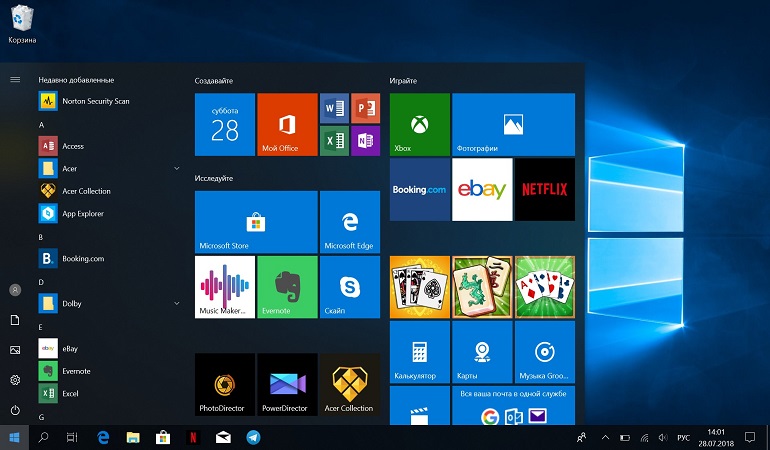Open the Карты tile
770x450 pixels.
click(x=482, y=352)
